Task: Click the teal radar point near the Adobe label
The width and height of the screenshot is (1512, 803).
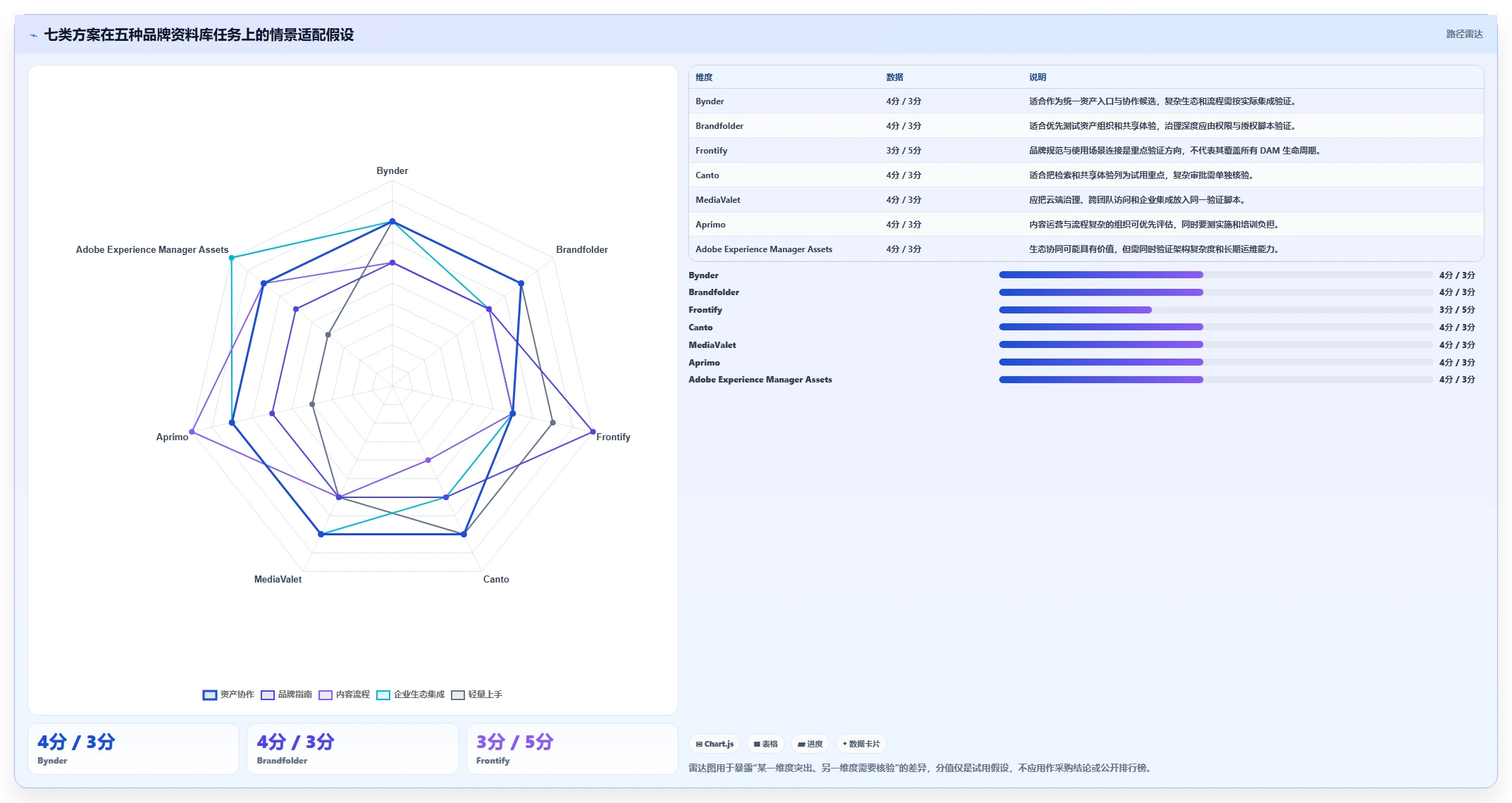Action: [x=231, y=258]
